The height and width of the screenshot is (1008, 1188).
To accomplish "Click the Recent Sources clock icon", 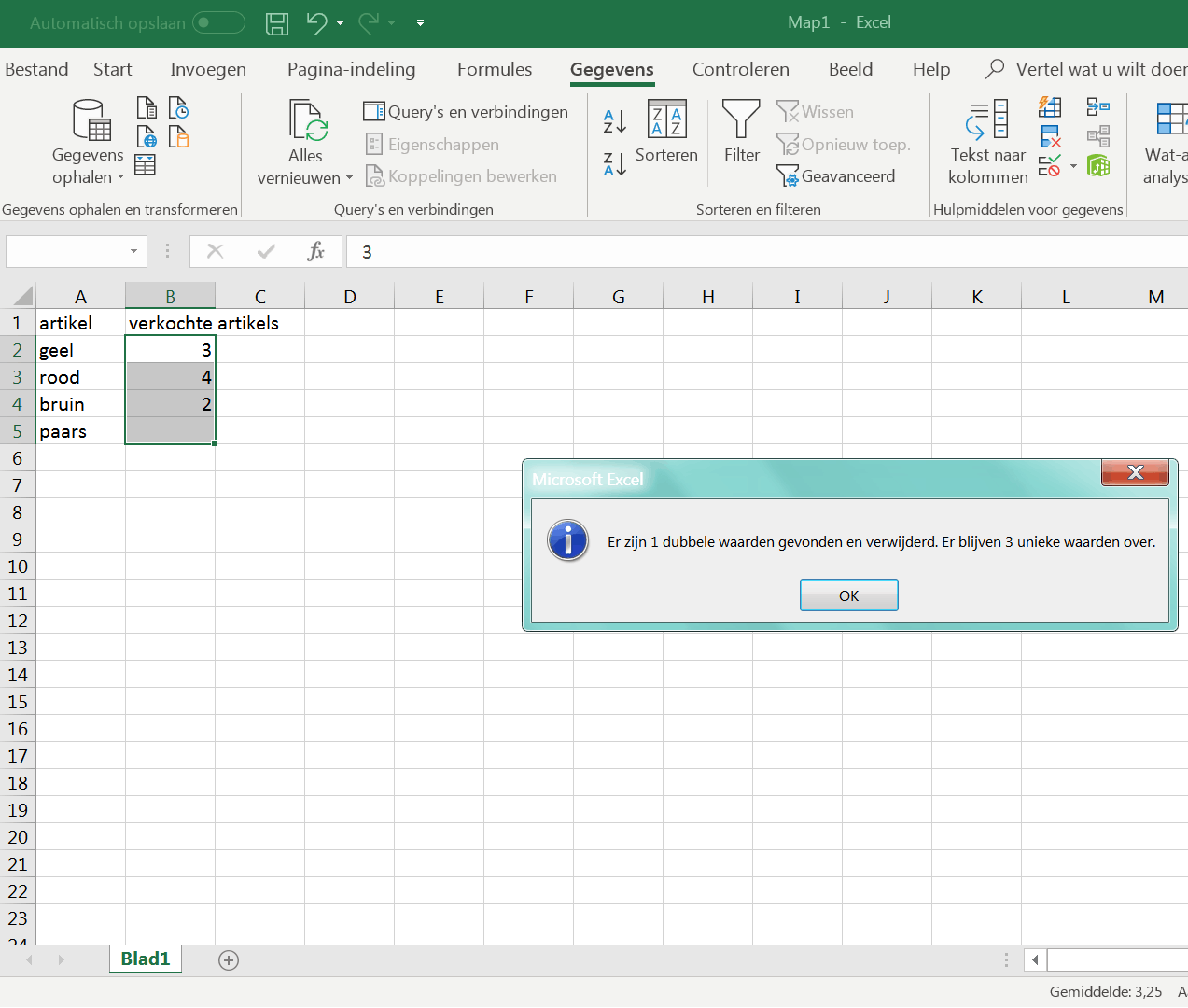I will pos(178,107).
